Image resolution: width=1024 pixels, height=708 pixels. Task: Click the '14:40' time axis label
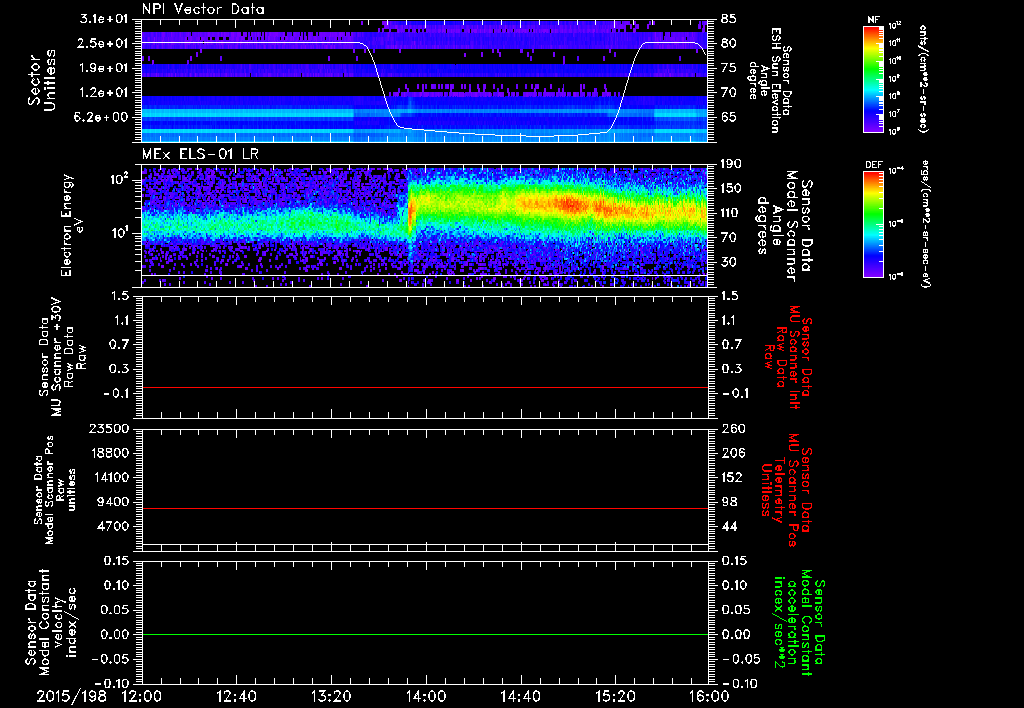[x=520, y=696]
